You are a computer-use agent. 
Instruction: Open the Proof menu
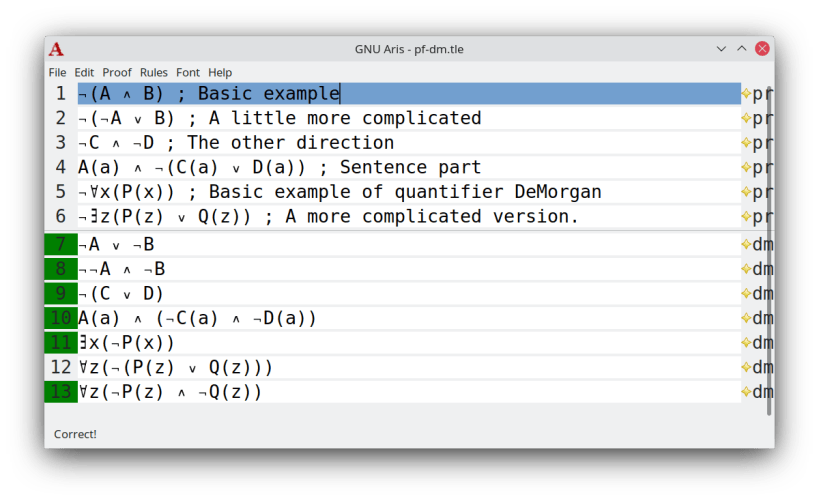pyautogui.click(x=117, y=73)
